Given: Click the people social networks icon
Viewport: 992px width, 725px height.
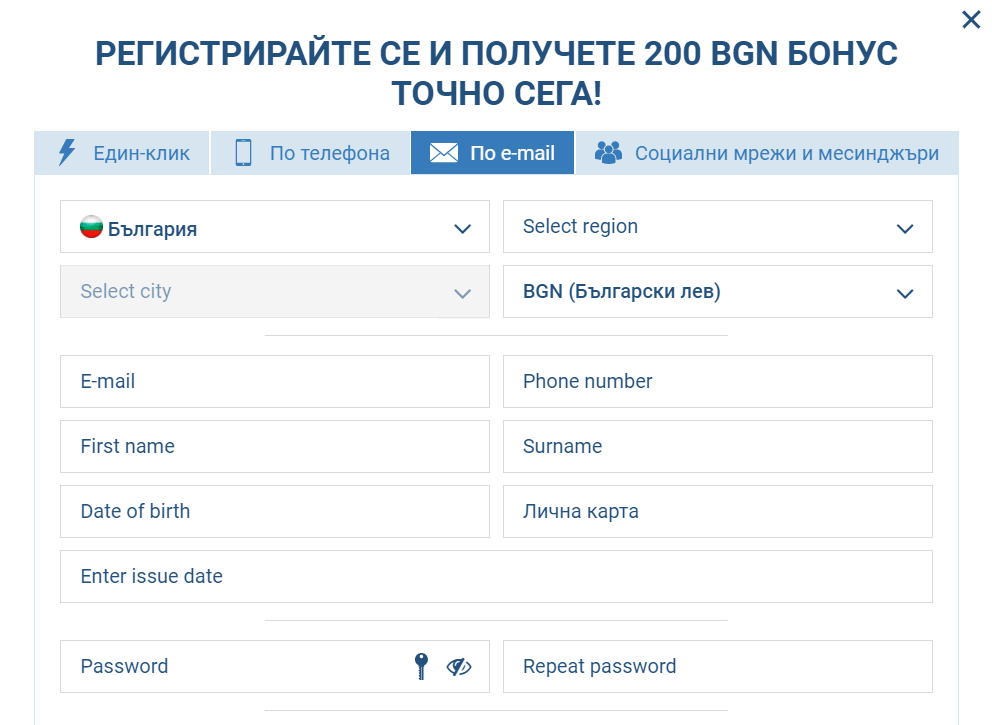Looking at the screenshot, I should point(608,152).
